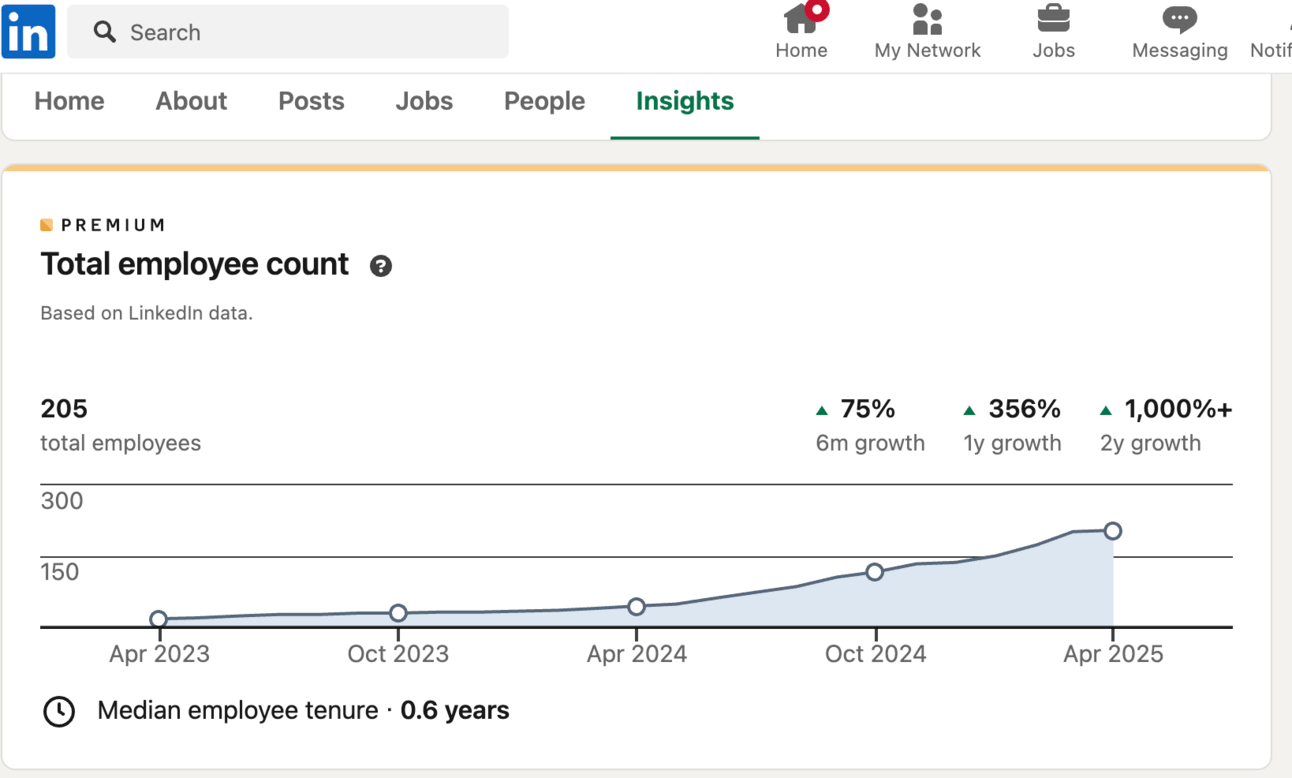Click the search magnifying glass icon
Screen dimensions: 1292x778
(104, 32)
